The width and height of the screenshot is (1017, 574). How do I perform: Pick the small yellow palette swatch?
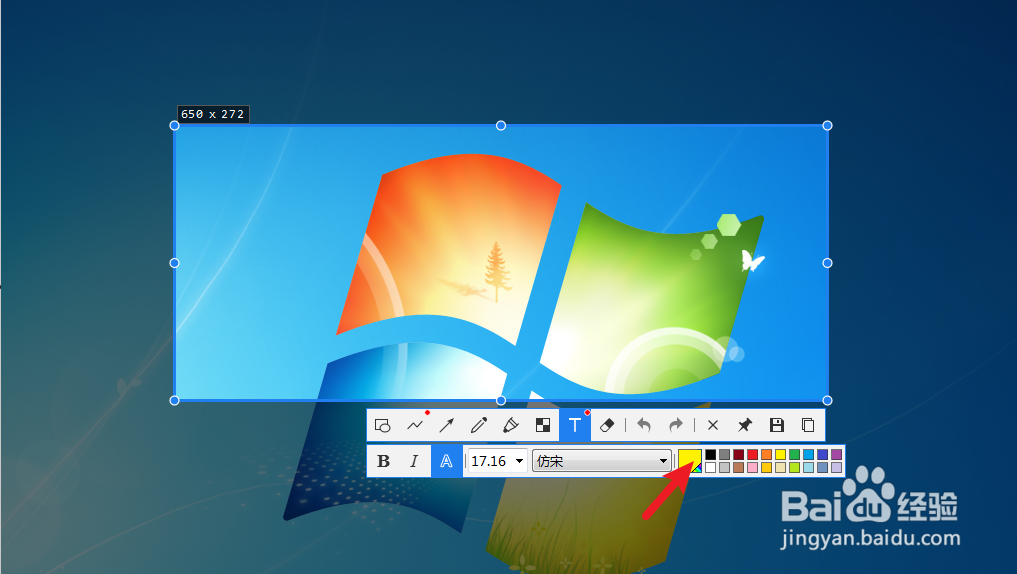(x=780, y=455)
